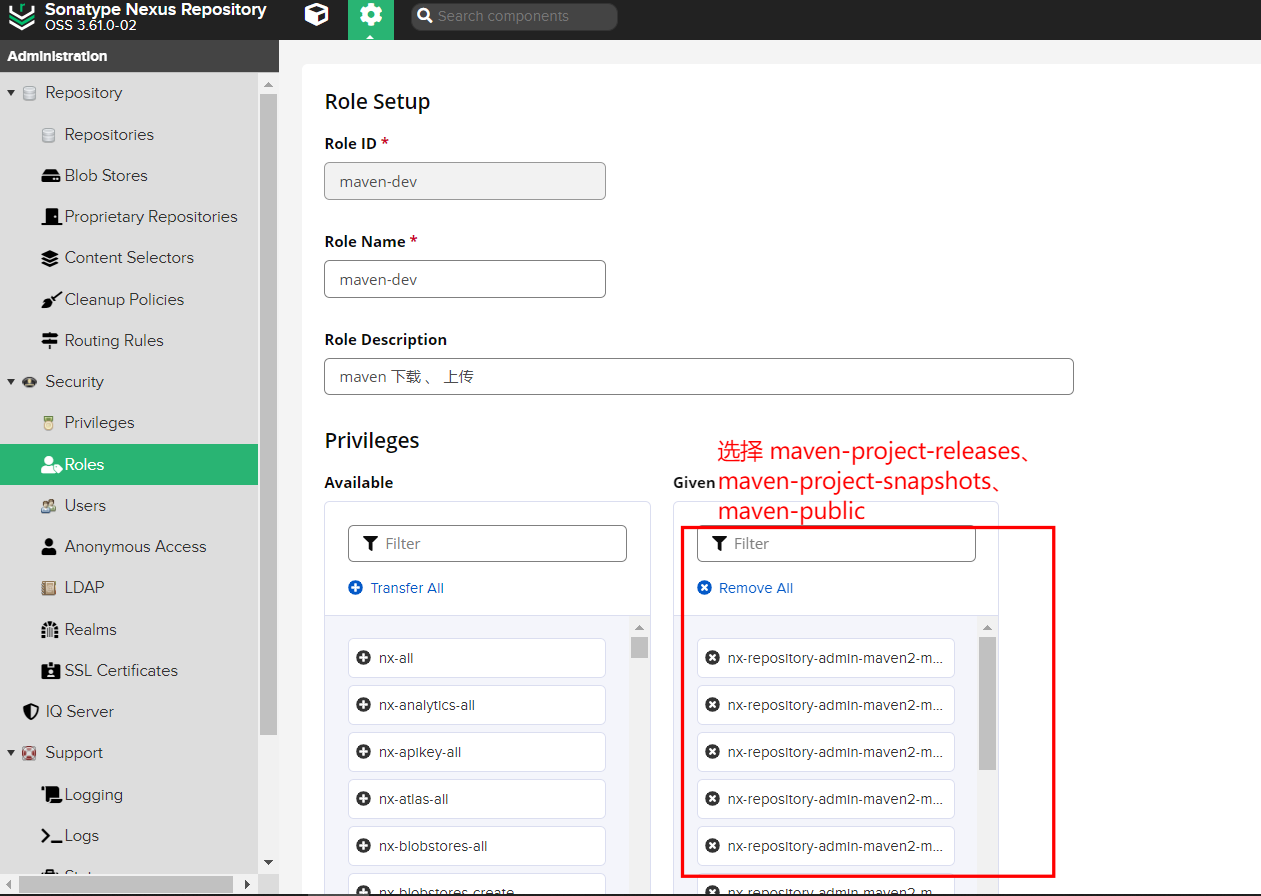Click the plus icon on nx-apikey-all
Viewport: 1261px width, 896px height.
pyautogui.click(x=363, y=752)
